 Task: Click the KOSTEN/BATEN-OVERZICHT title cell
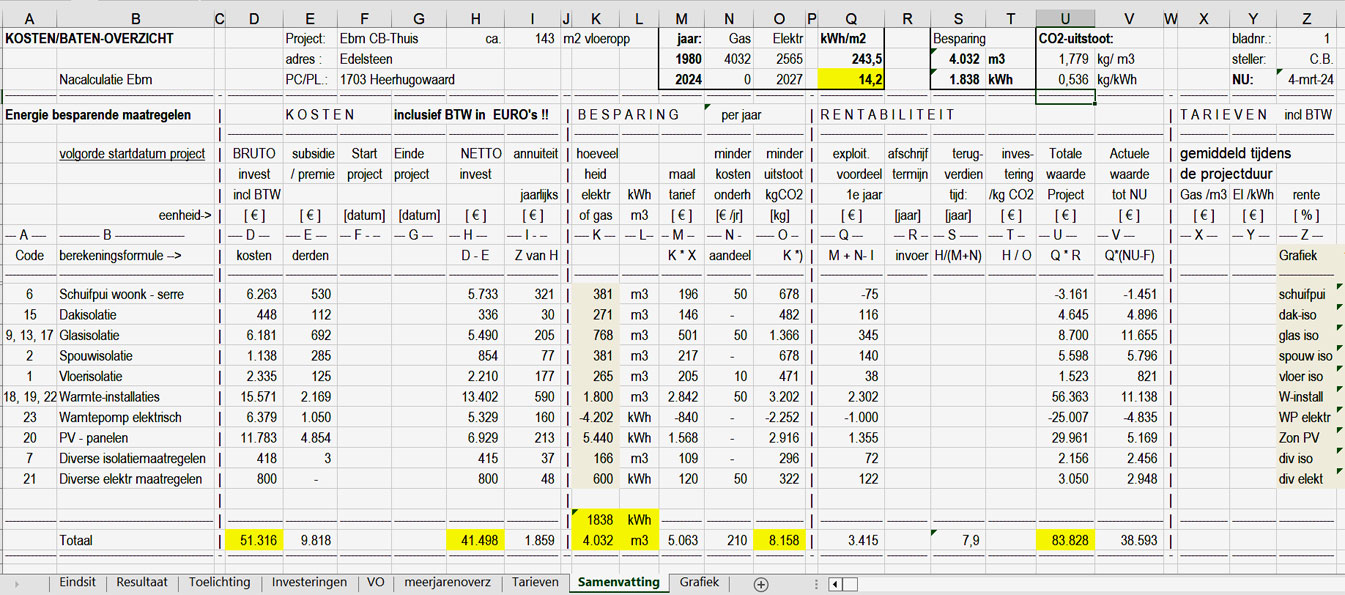point(90,38)
